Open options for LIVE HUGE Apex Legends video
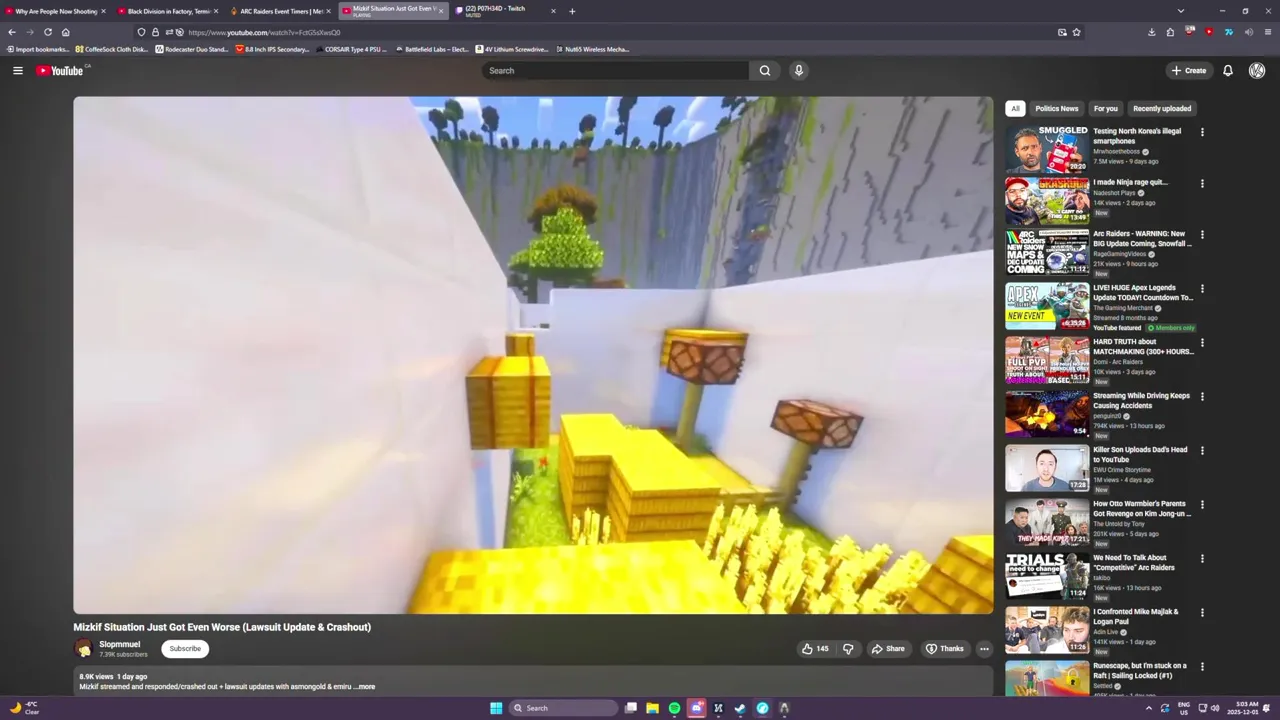Viewport: 1280px width, 720px height. pyautogui.click(x=1202, y=290)
